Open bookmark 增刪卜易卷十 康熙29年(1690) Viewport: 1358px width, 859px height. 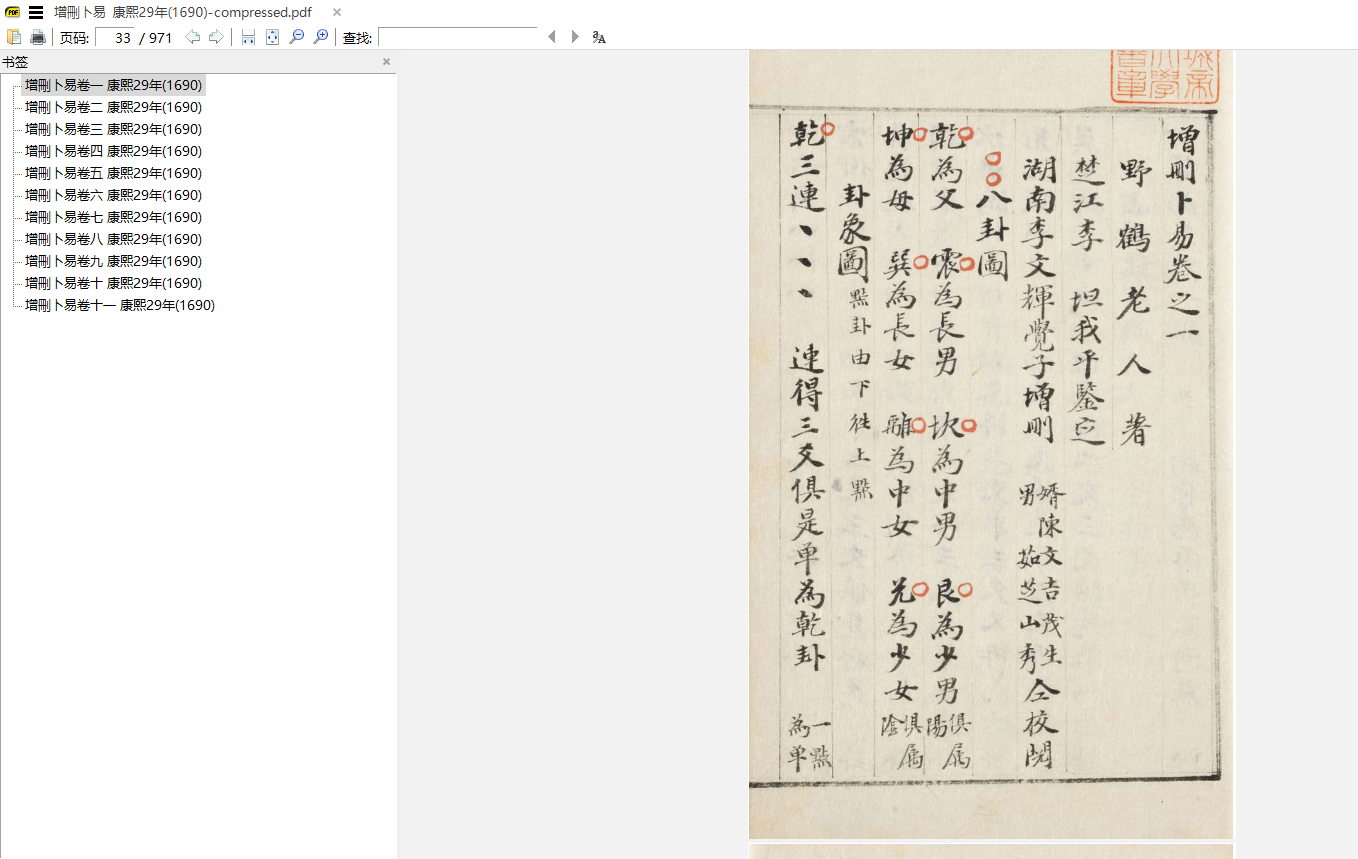(113, 283)
